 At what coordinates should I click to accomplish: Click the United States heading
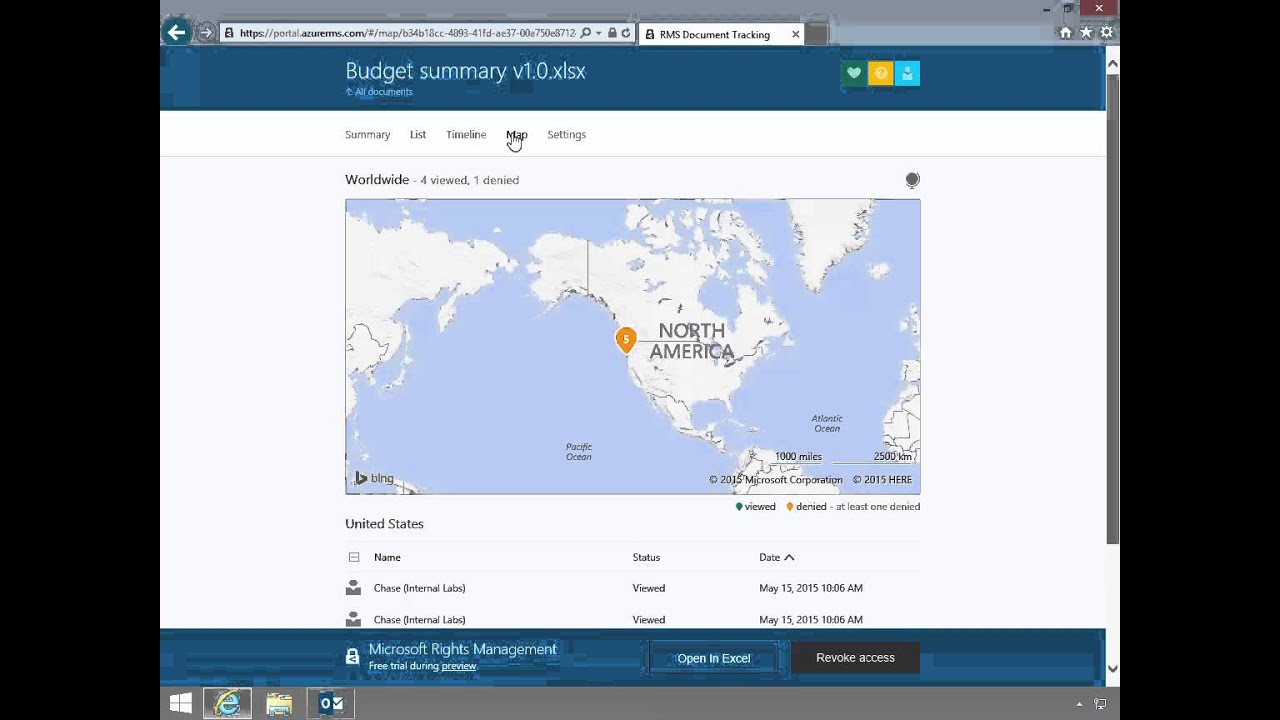point(384,523)
